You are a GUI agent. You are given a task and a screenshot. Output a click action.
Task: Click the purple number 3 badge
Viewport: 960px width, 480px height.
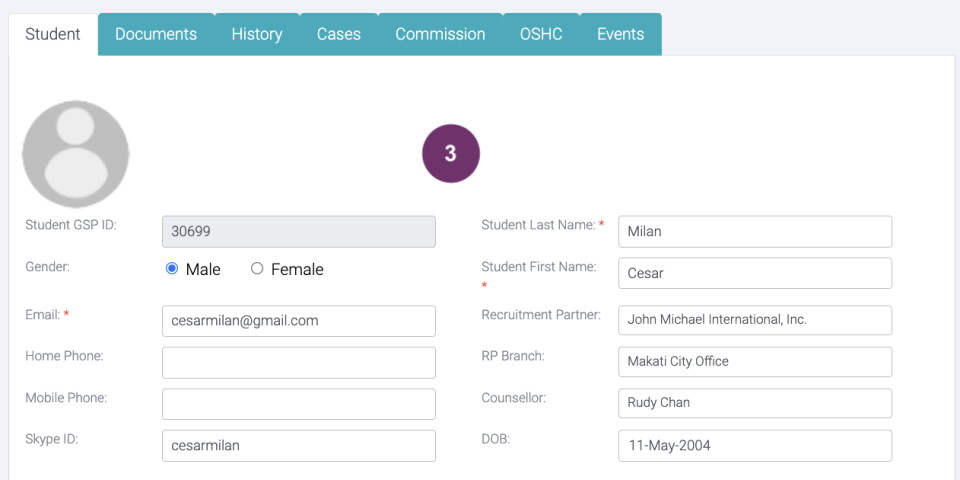[451, 154]
